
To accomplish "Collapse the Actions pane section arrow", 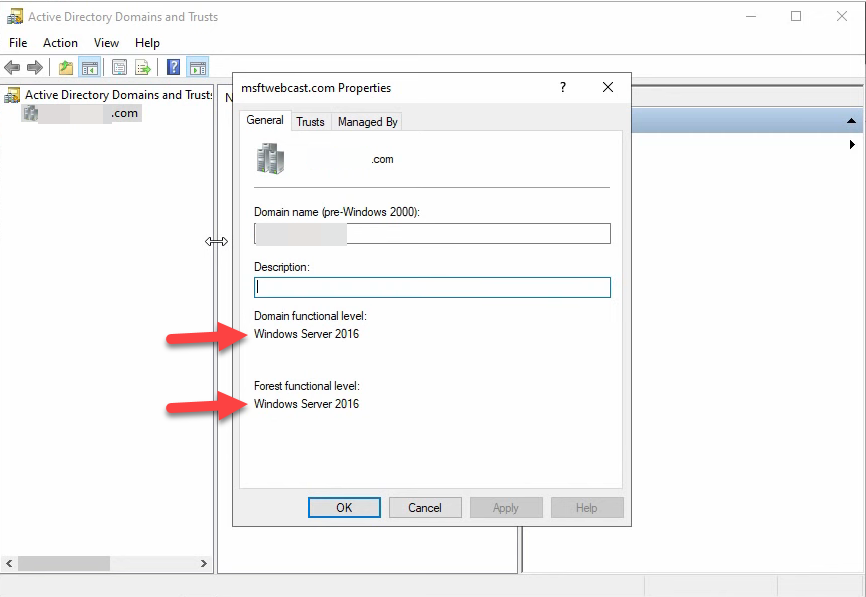I will coord(851,120).
